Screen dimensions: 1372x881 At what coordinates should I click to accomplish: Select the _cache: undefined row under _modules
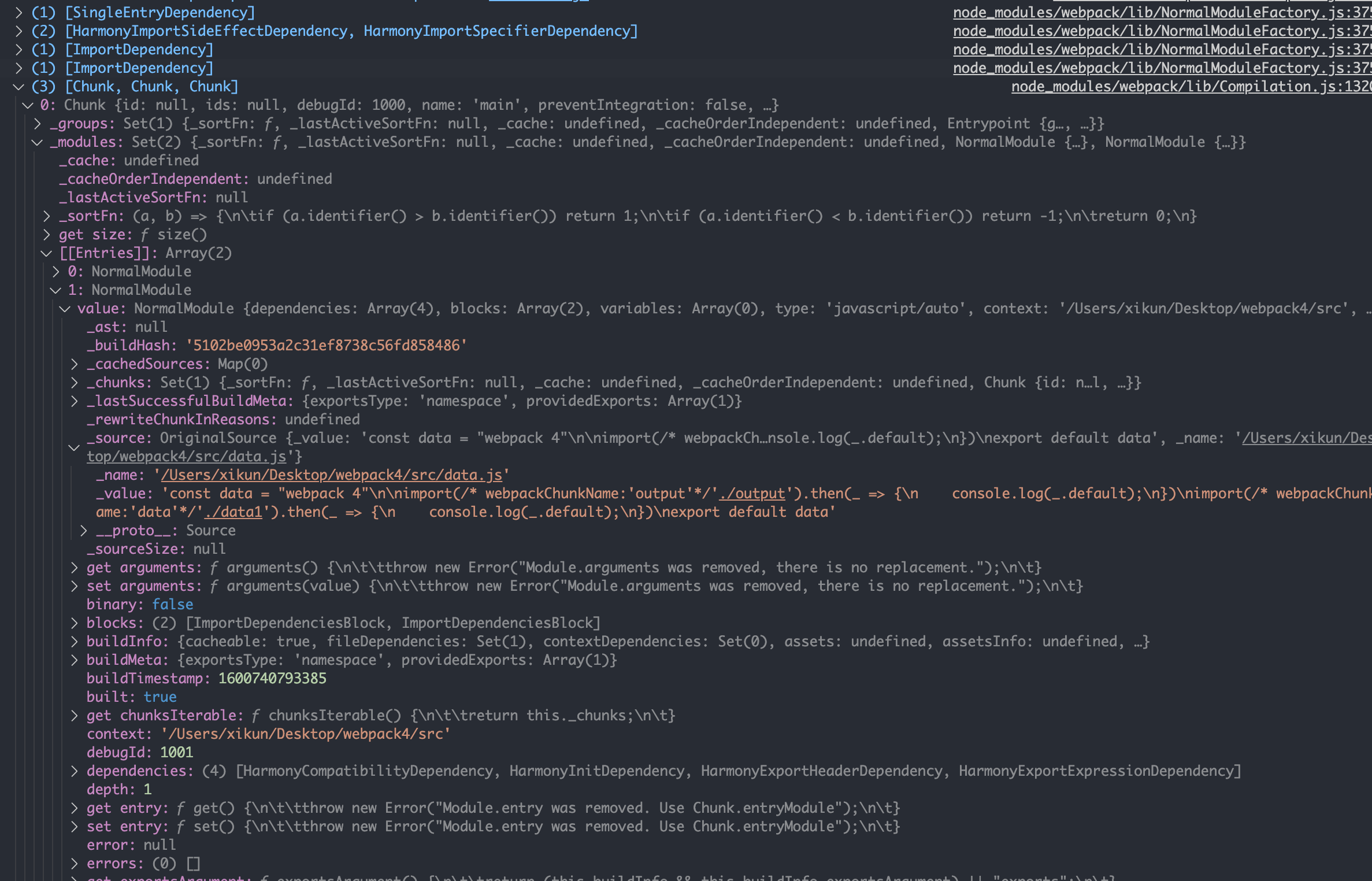coord(129,161)
